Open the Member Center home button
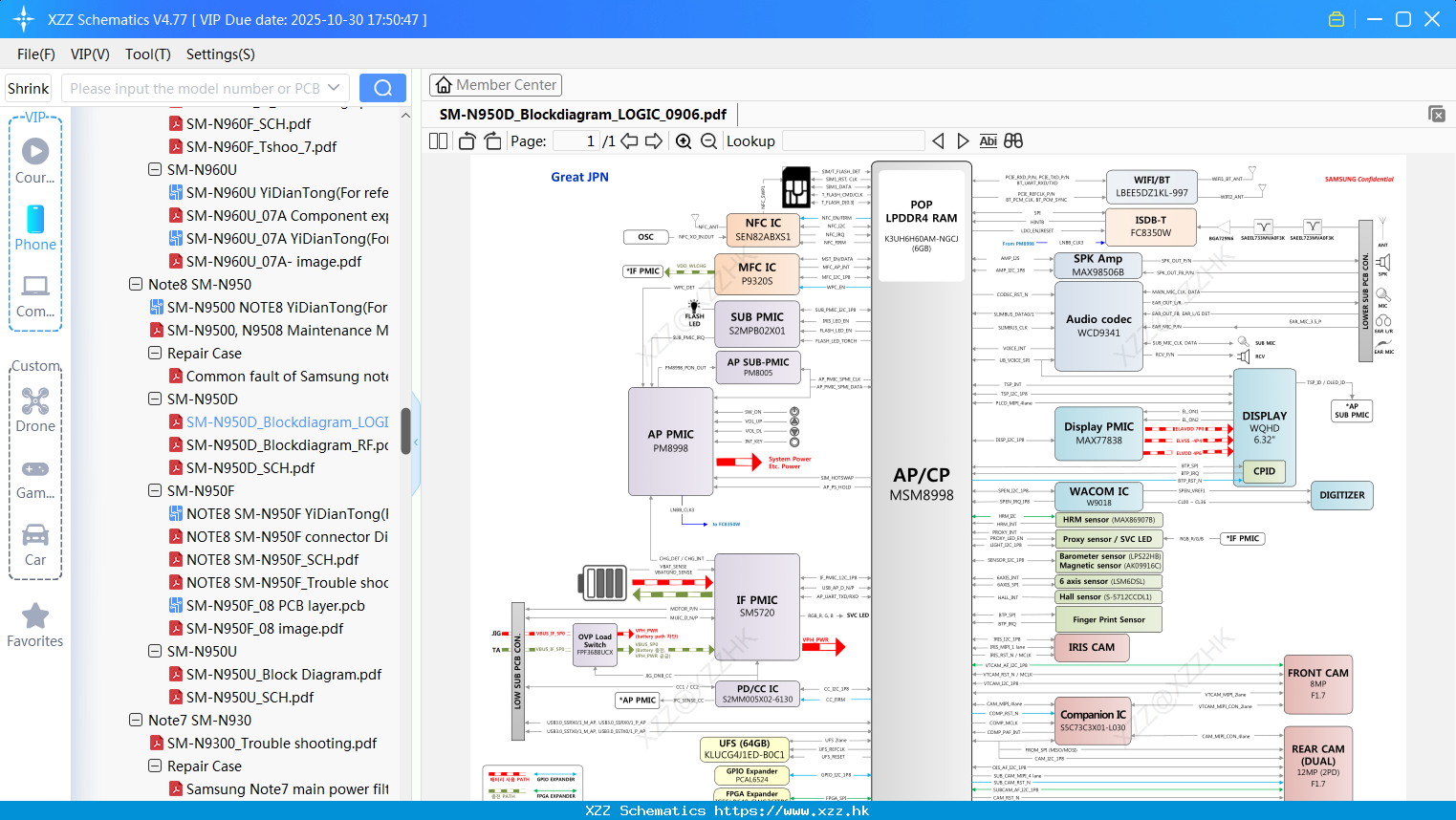This screenshot has height=820, width=1456. 495,85
